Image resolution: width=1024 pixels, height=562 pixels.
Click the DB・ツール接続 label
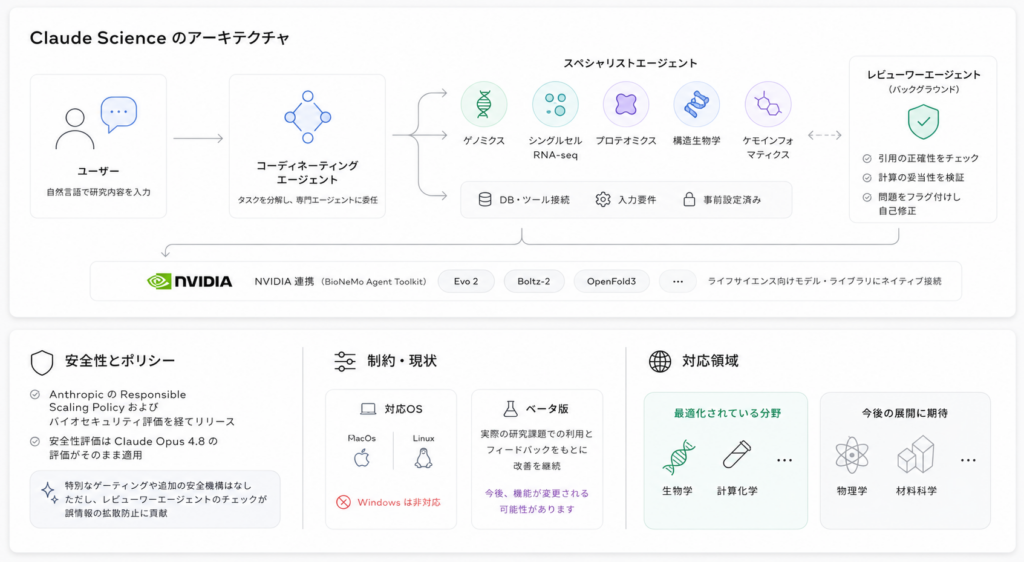coord(534,200)
